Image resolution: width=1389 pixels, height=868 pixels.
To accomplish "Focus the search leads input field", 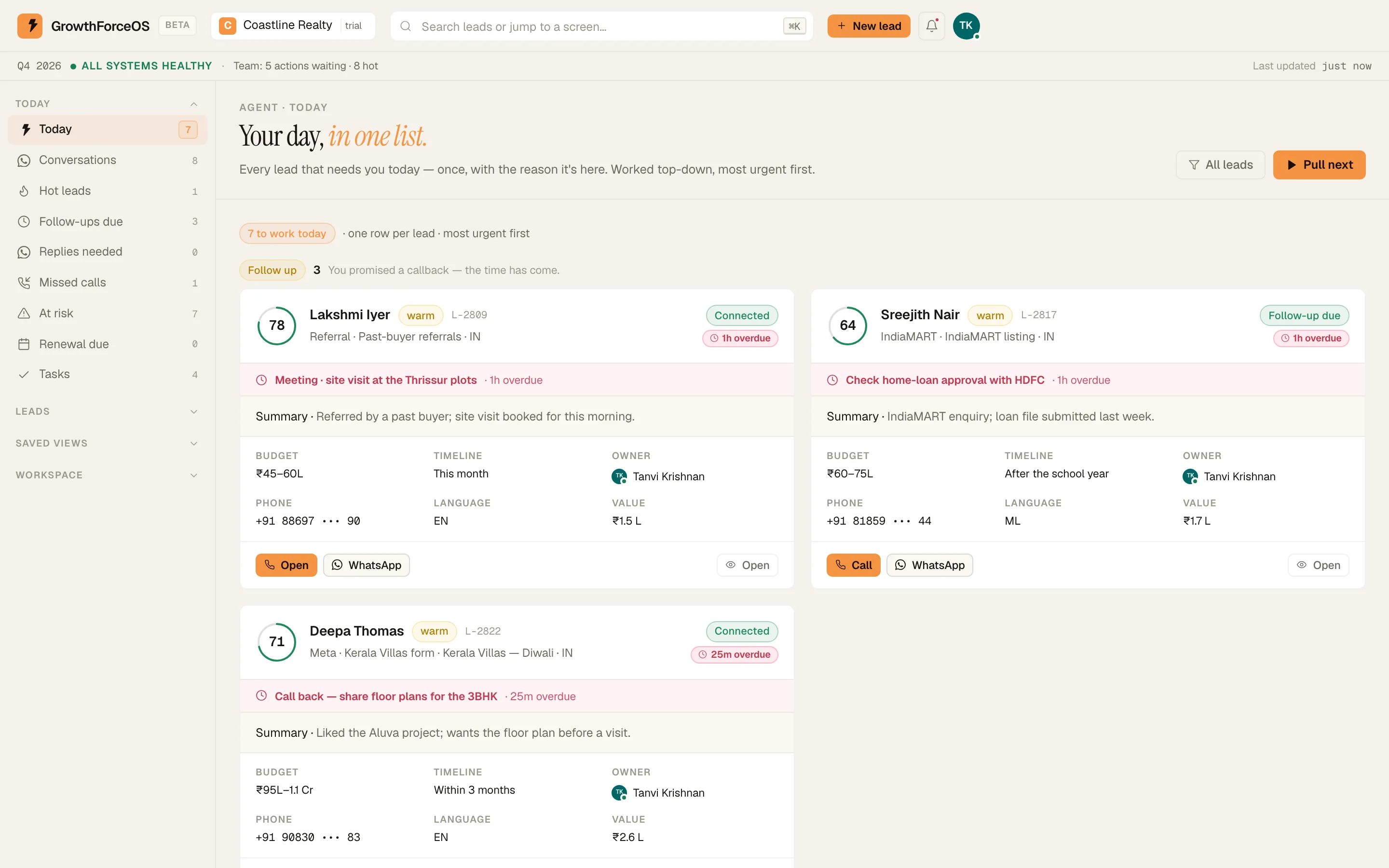I will (x=601, y=27).
